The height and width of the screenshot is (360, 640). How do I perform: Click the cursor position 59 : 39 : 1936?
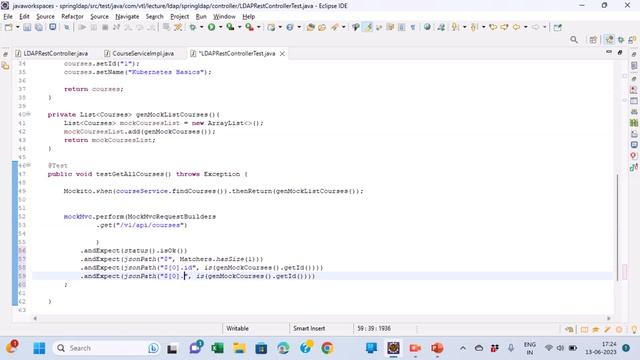click(374, 329)
